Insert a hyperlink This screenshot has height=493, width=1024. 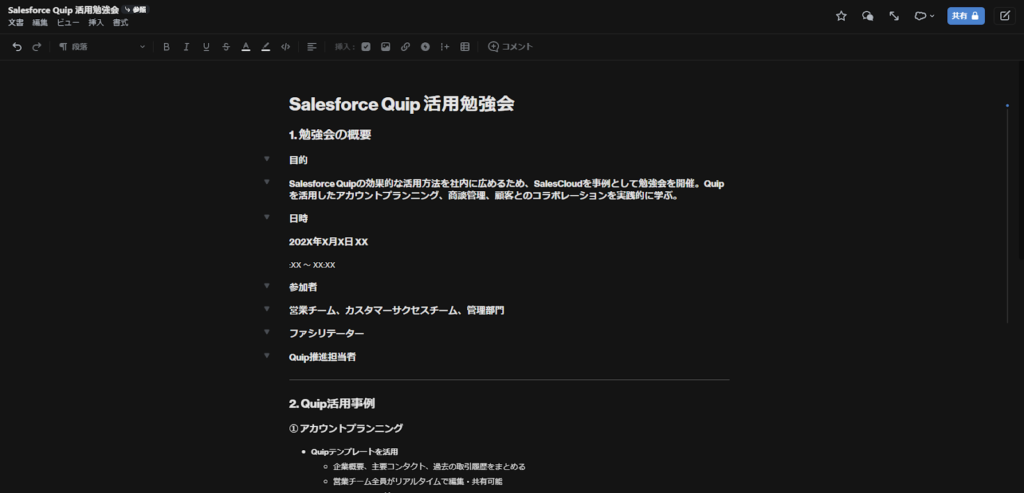click(x=406, y=47)
